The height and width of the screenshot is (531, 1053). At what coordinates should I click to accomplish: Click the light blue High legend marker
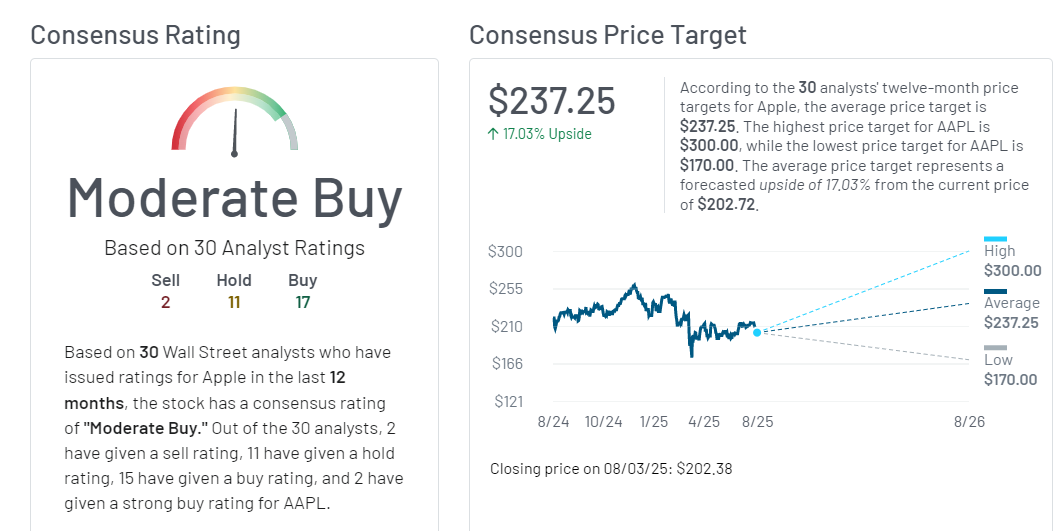coord(995,239)
